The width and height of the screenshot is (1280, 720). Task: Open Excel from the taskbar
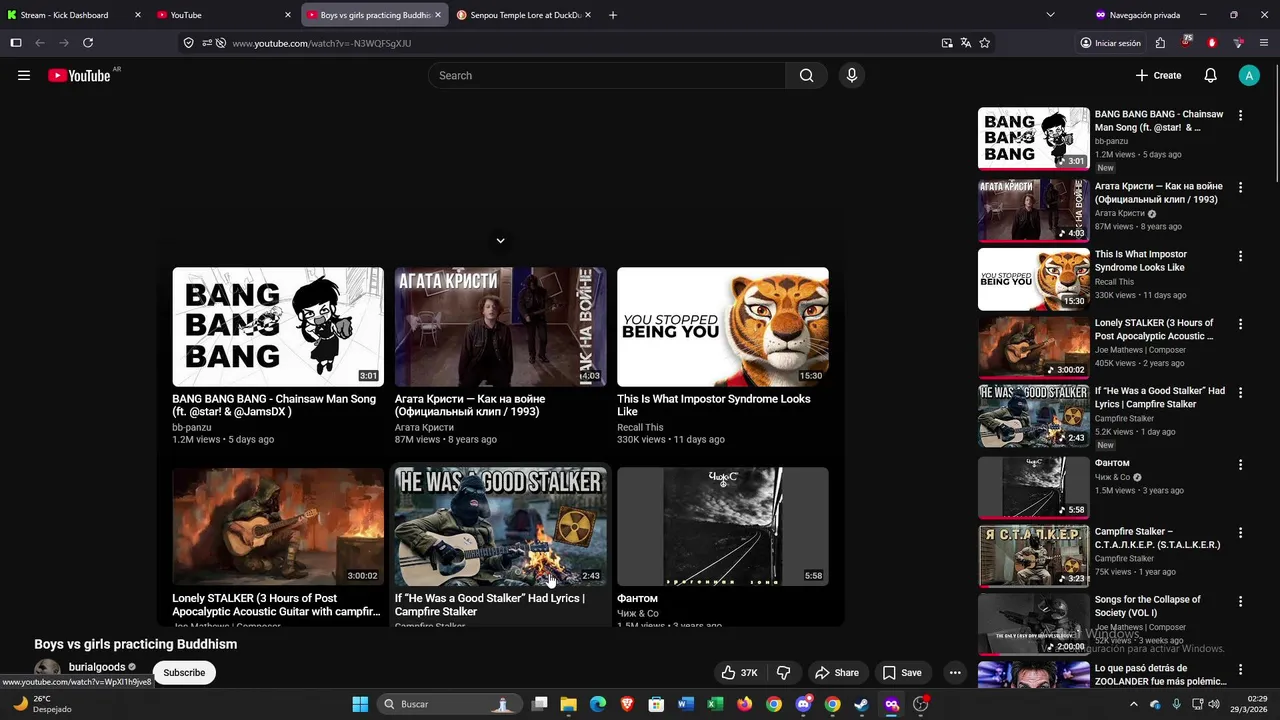715,704
